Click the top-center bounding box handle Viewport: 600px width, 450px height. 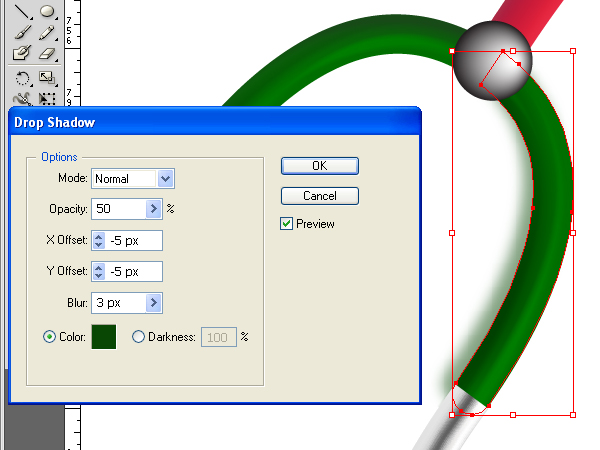coord(513,51)
